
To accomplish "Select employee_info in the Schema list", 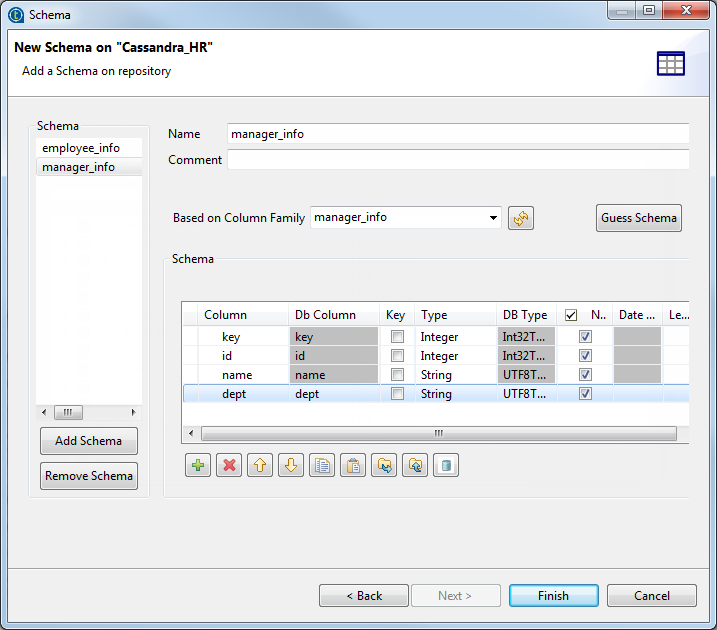I will point(81,148).
